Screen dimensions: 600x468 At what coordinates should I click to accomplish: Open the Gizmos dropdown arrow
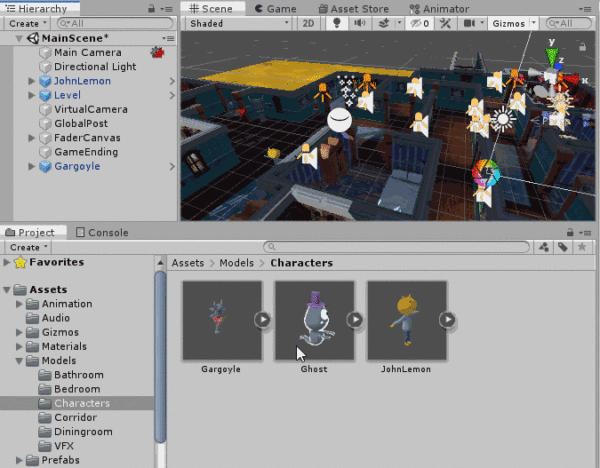[x=534, y=23]
